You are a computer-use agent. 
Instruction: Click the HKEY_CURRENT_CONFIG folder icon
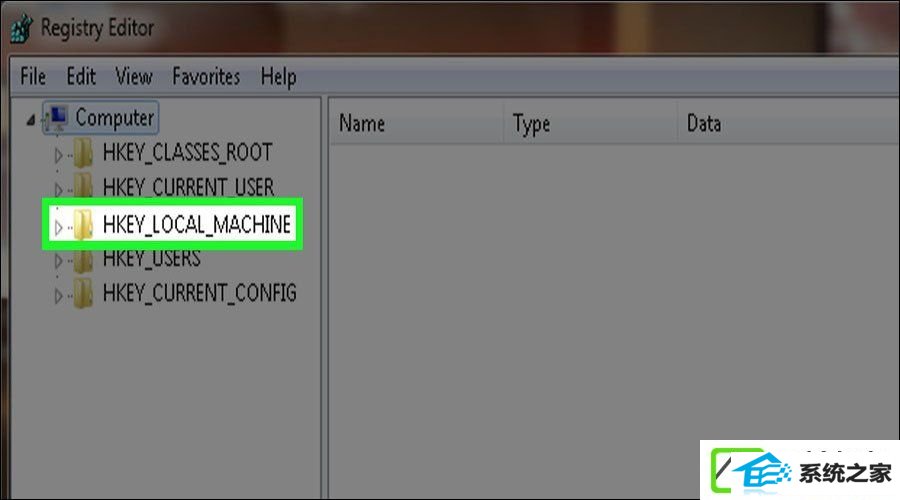click(83, 293)
